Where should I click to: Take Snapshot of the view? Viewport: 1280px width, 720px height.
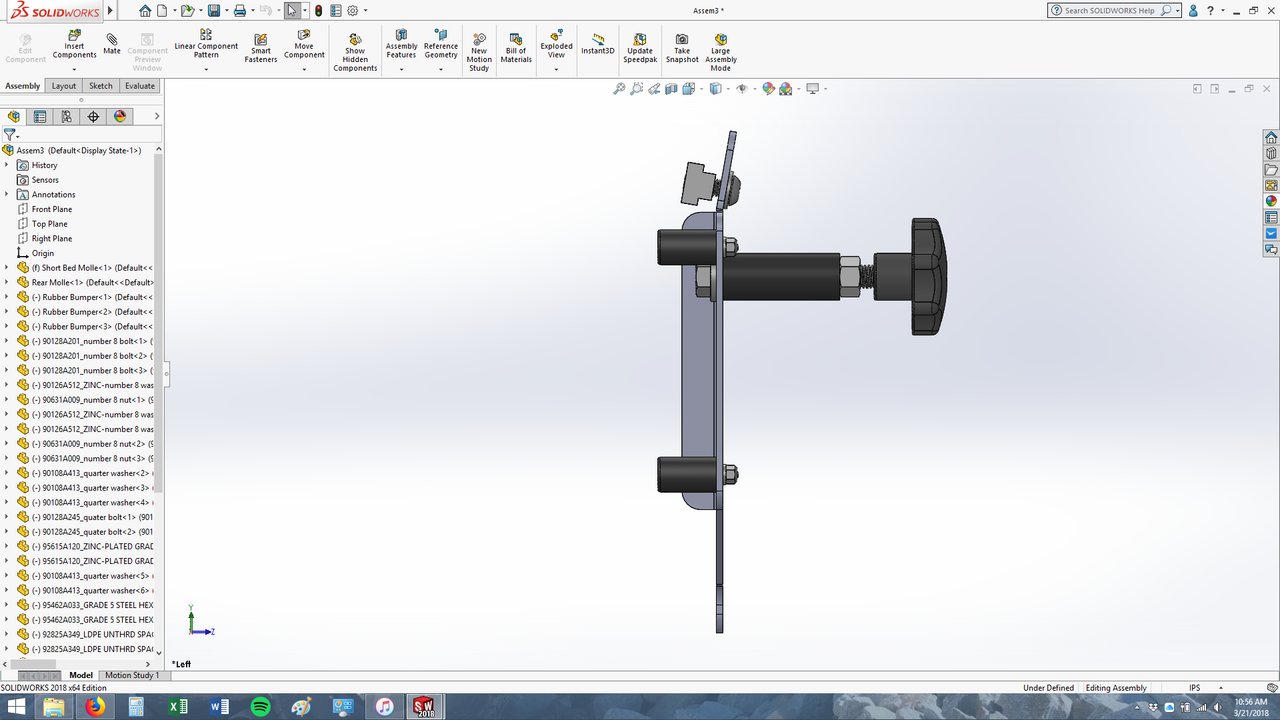tap(682, 48)
